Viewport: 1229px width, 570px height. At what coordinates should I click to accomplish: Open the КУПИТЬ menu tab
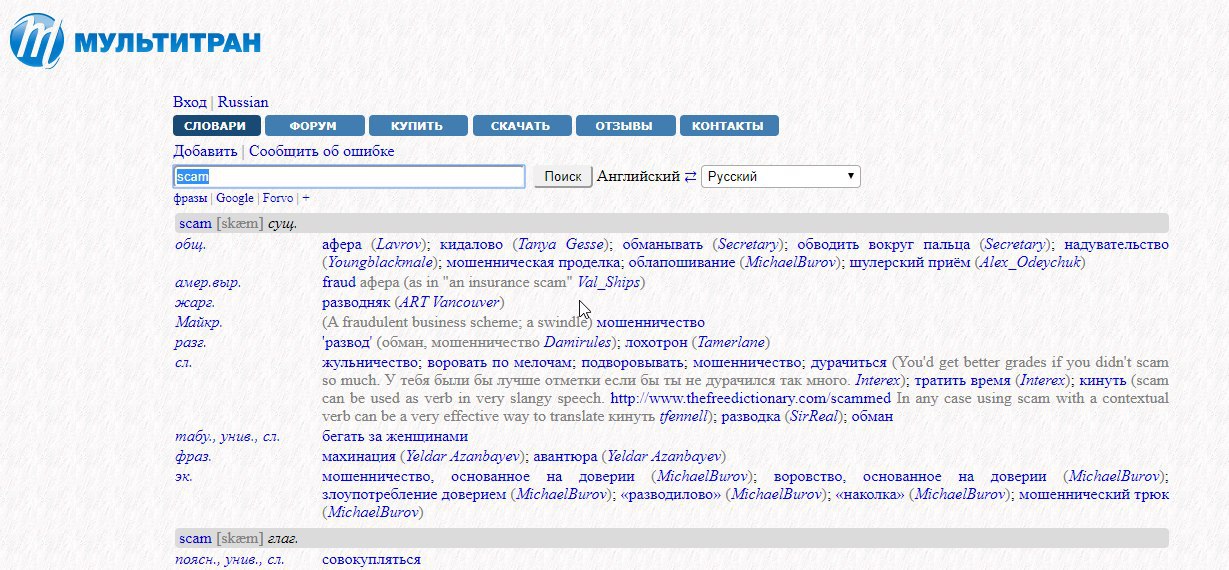pos(417,126)
